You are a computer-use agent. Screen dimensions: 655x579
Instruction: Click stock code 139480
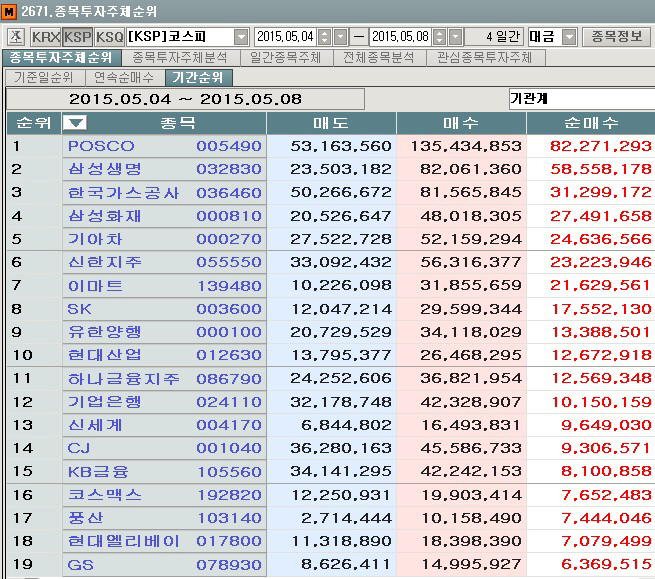click(229, 286)
